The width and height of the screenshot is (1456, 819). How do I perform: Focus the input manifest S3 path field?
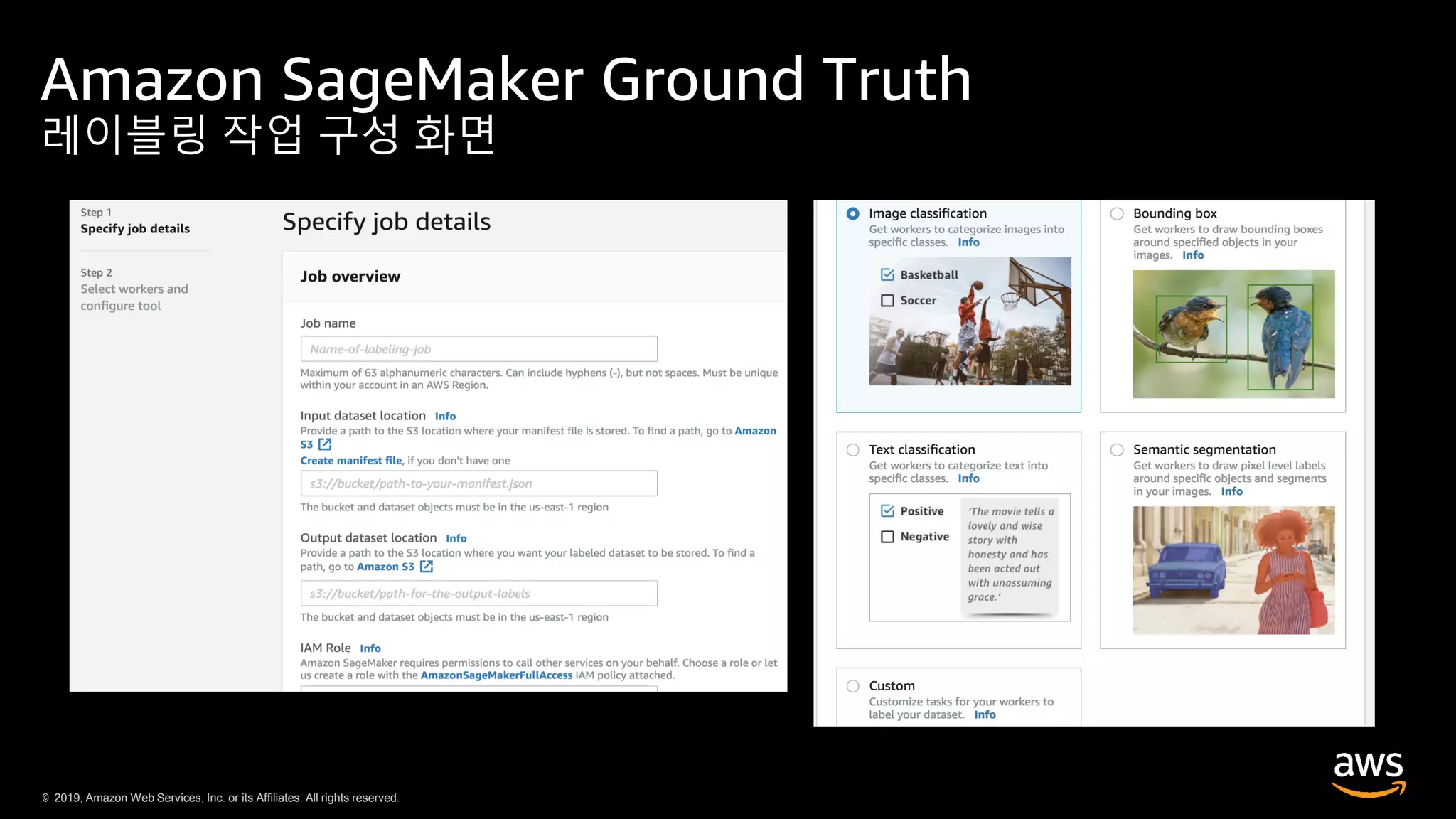tap(478, 483)
